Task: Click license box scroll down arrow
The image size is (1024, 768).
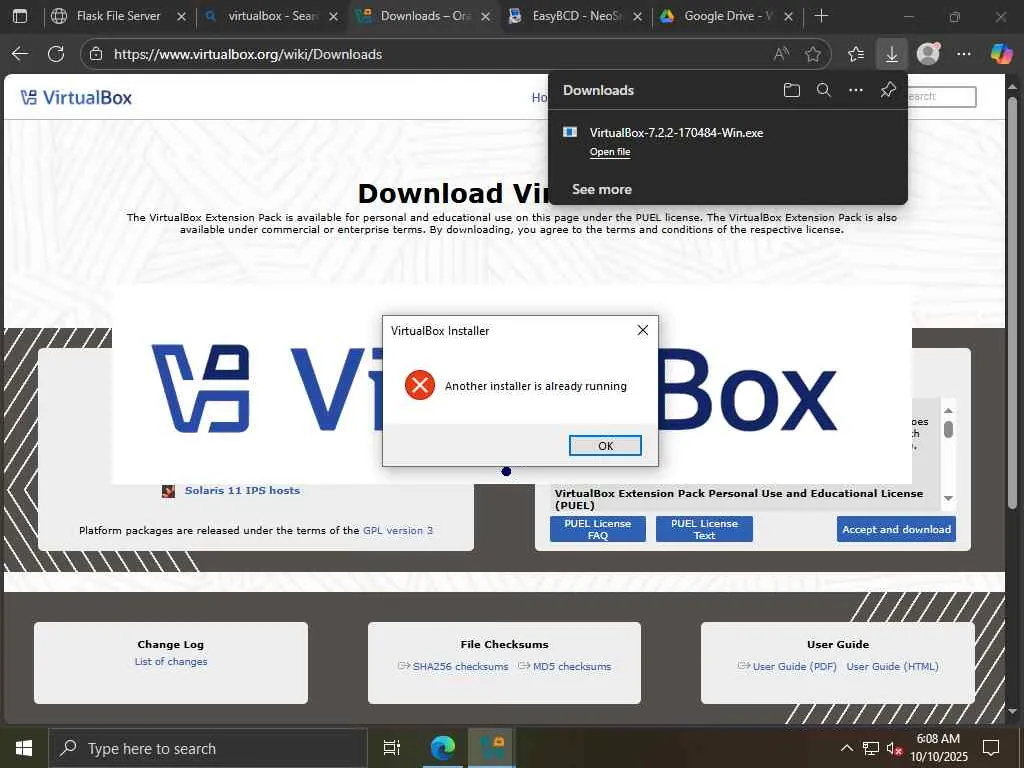Action: 948,498
